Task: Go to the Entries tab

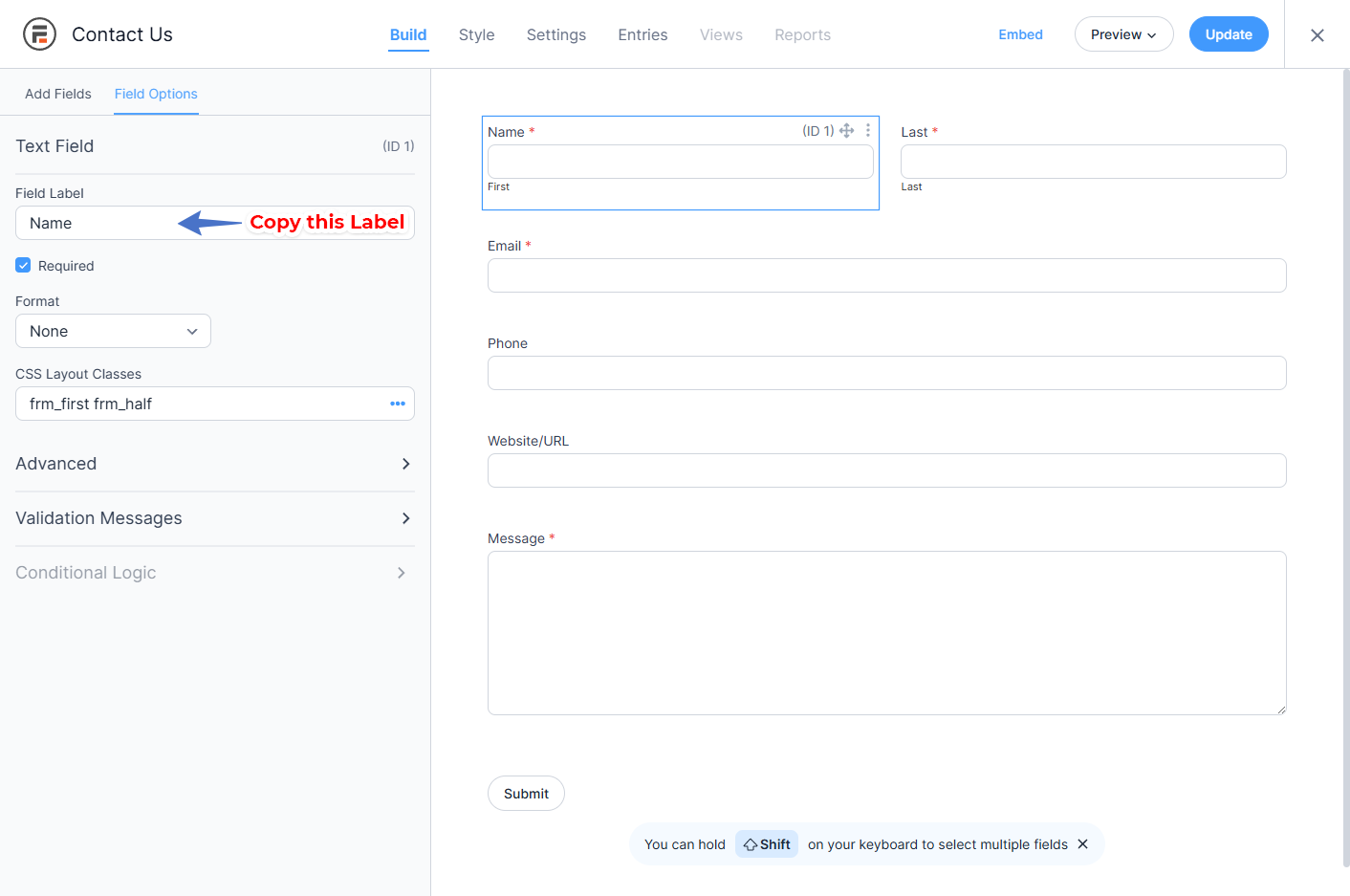Action: [x=642, y=35]
